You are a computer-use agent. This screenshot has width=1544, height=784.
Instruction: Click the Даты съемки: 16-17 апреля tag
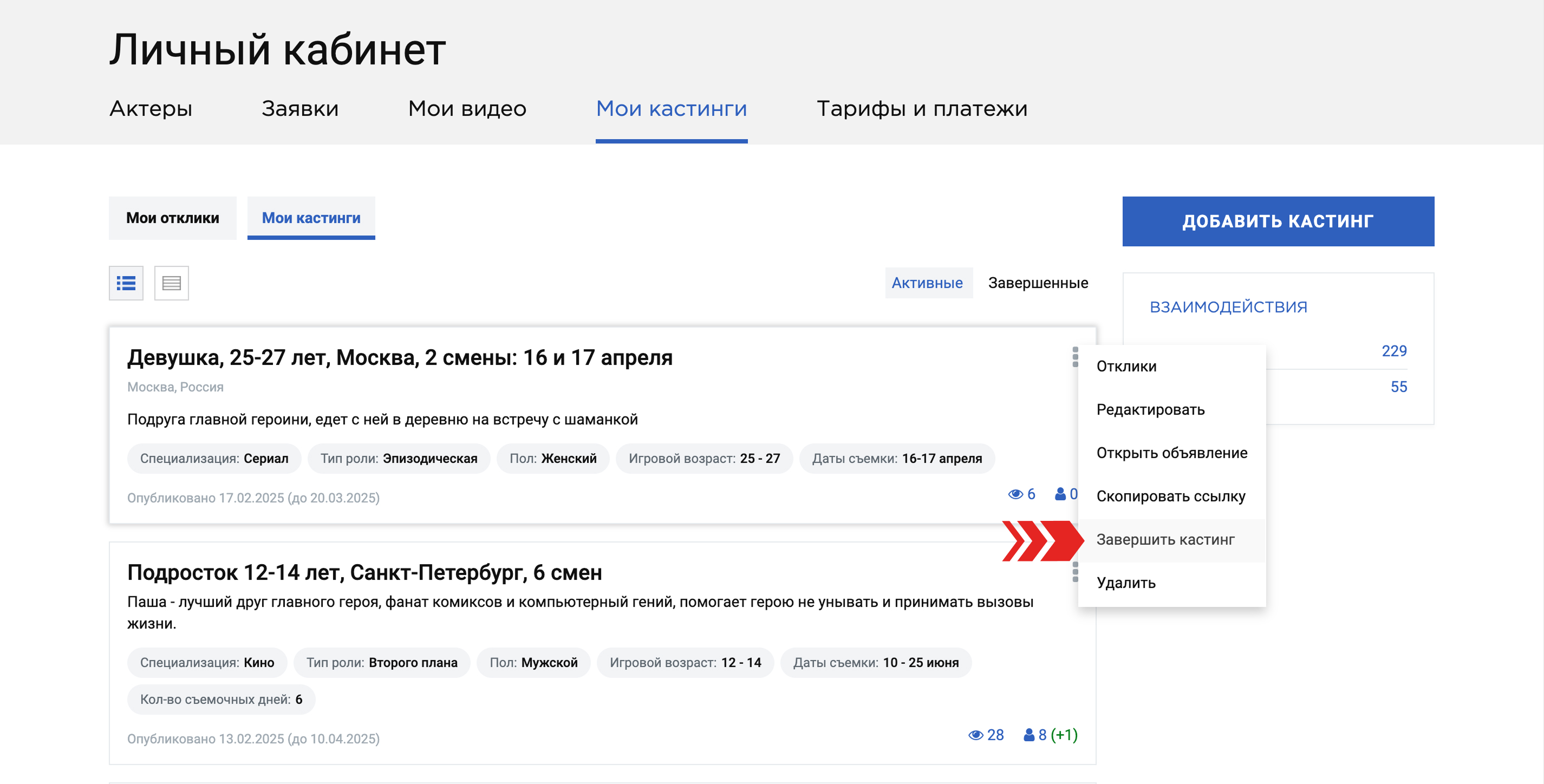897,459
